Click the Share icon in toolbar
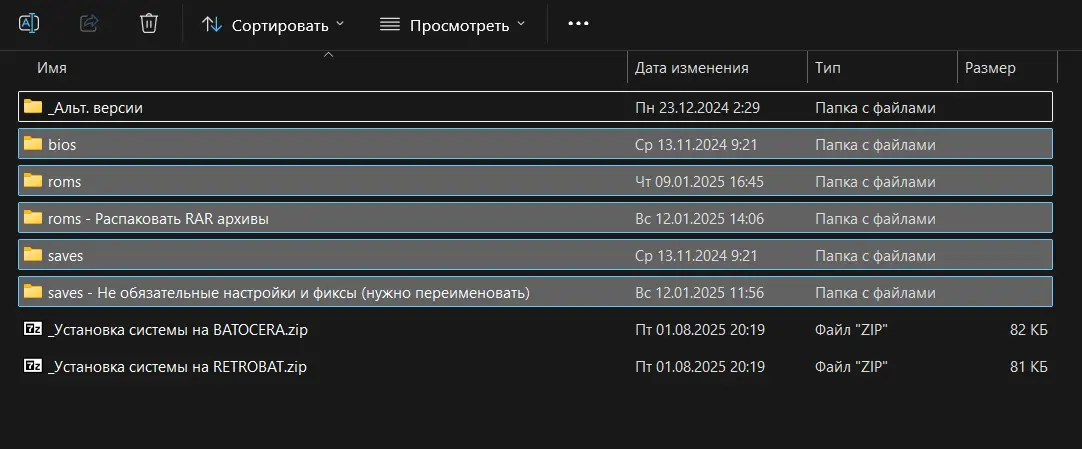Screen dimensions: 1082x449 (89, 24)
